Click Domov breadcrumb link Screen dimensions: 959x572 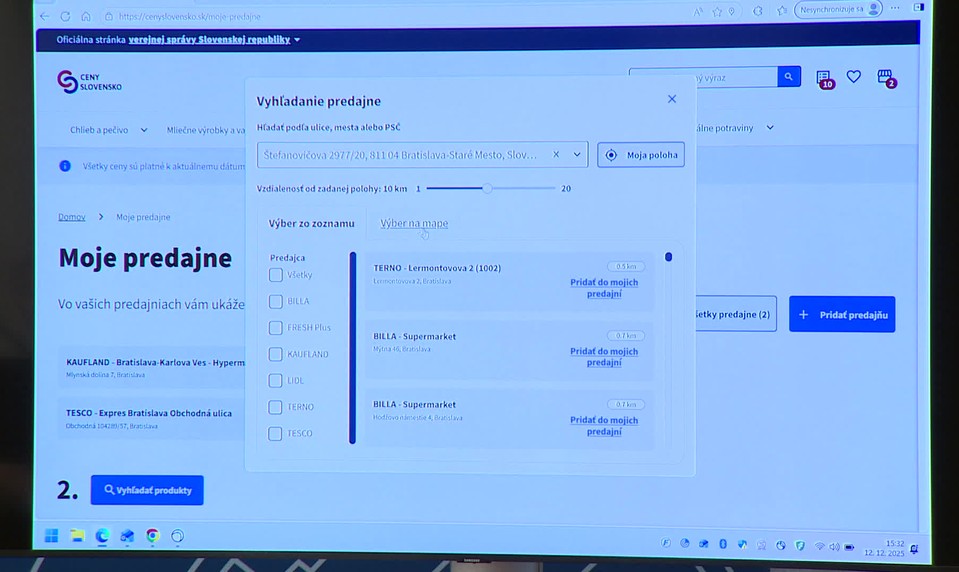click(72, 217)
